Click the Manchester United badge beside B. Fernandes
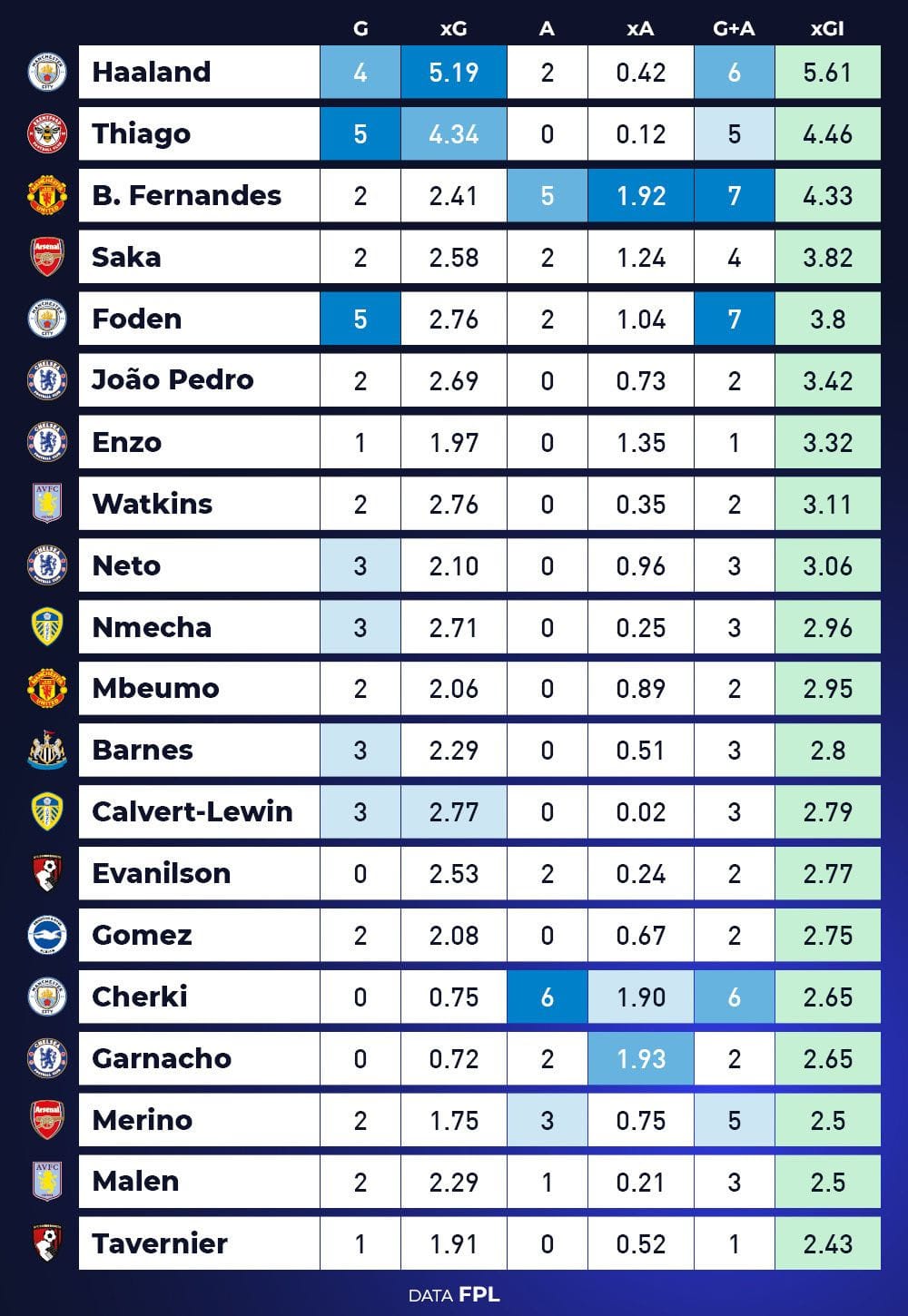Viewport: 908px width, 1316px height. [x=47, y=196]
